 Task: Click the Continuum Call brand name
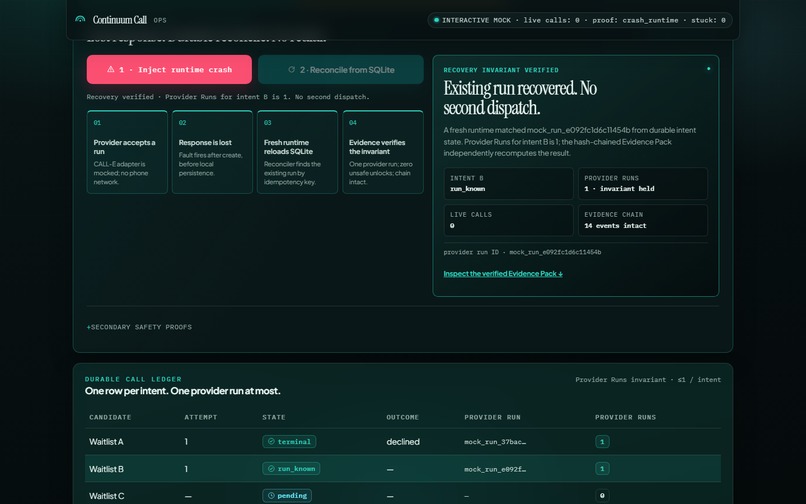click(x=119, y=20)
